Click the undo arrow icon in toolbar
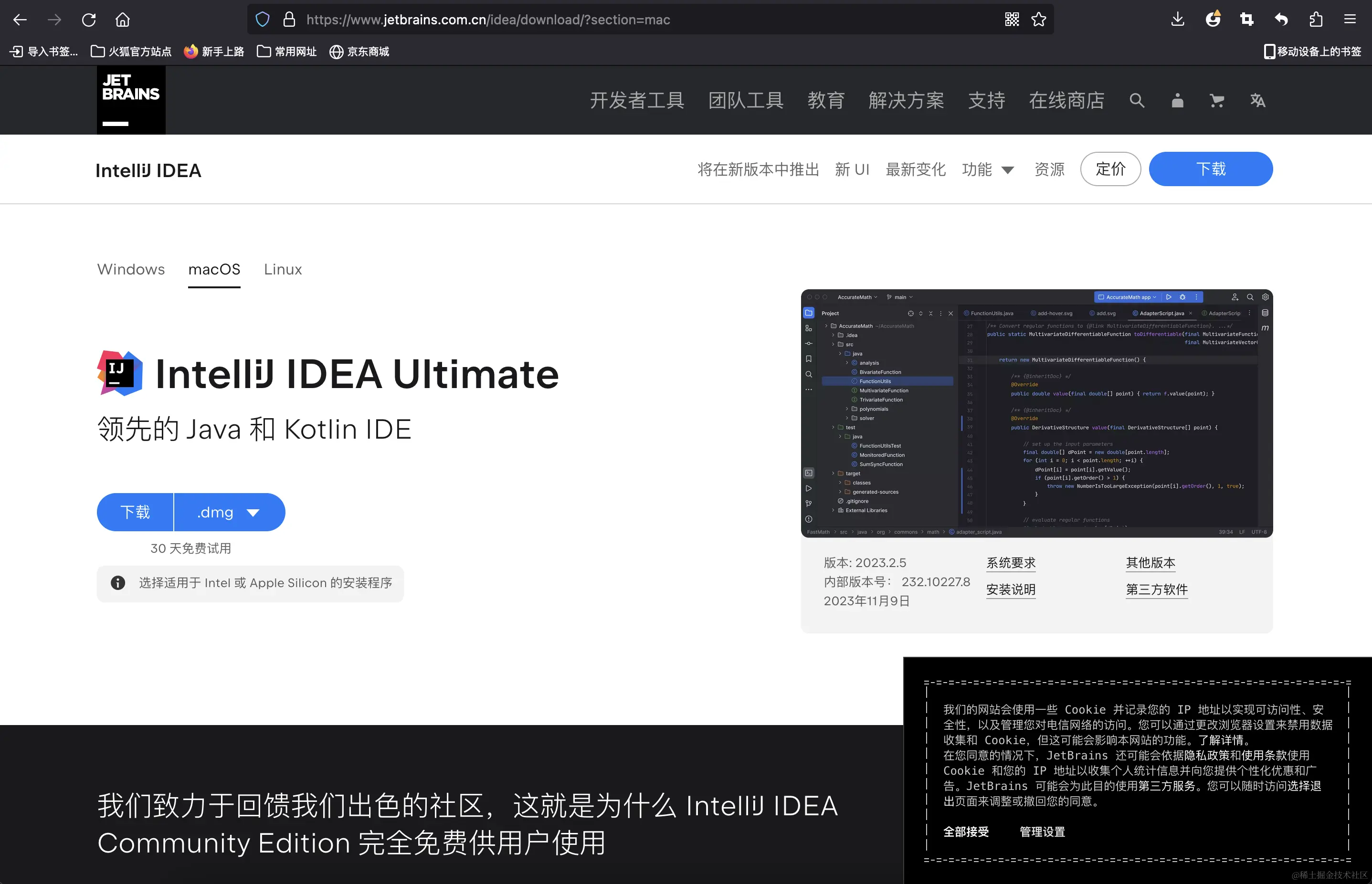 [1281, 20]
